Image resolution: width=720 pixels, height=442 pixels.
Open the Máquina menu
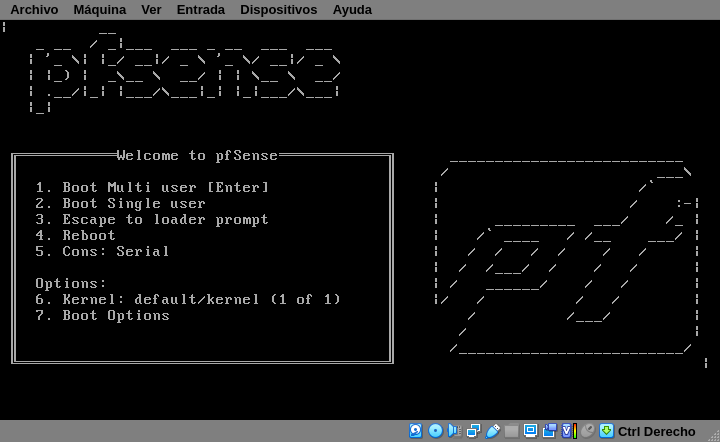(100, 10)
